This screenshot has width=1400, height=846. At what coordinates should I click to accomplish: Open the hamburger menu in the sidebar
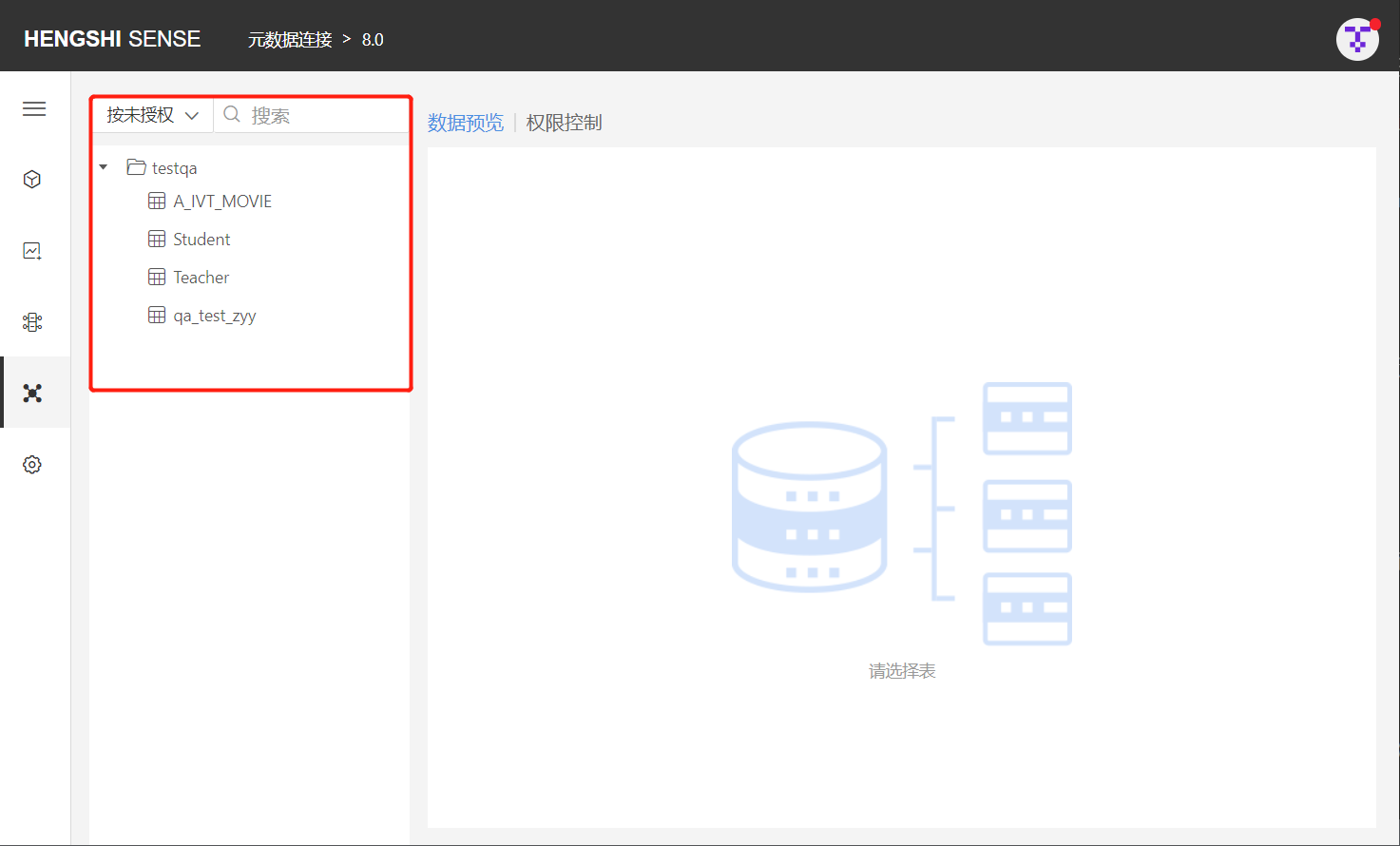(x=34, y=108)
